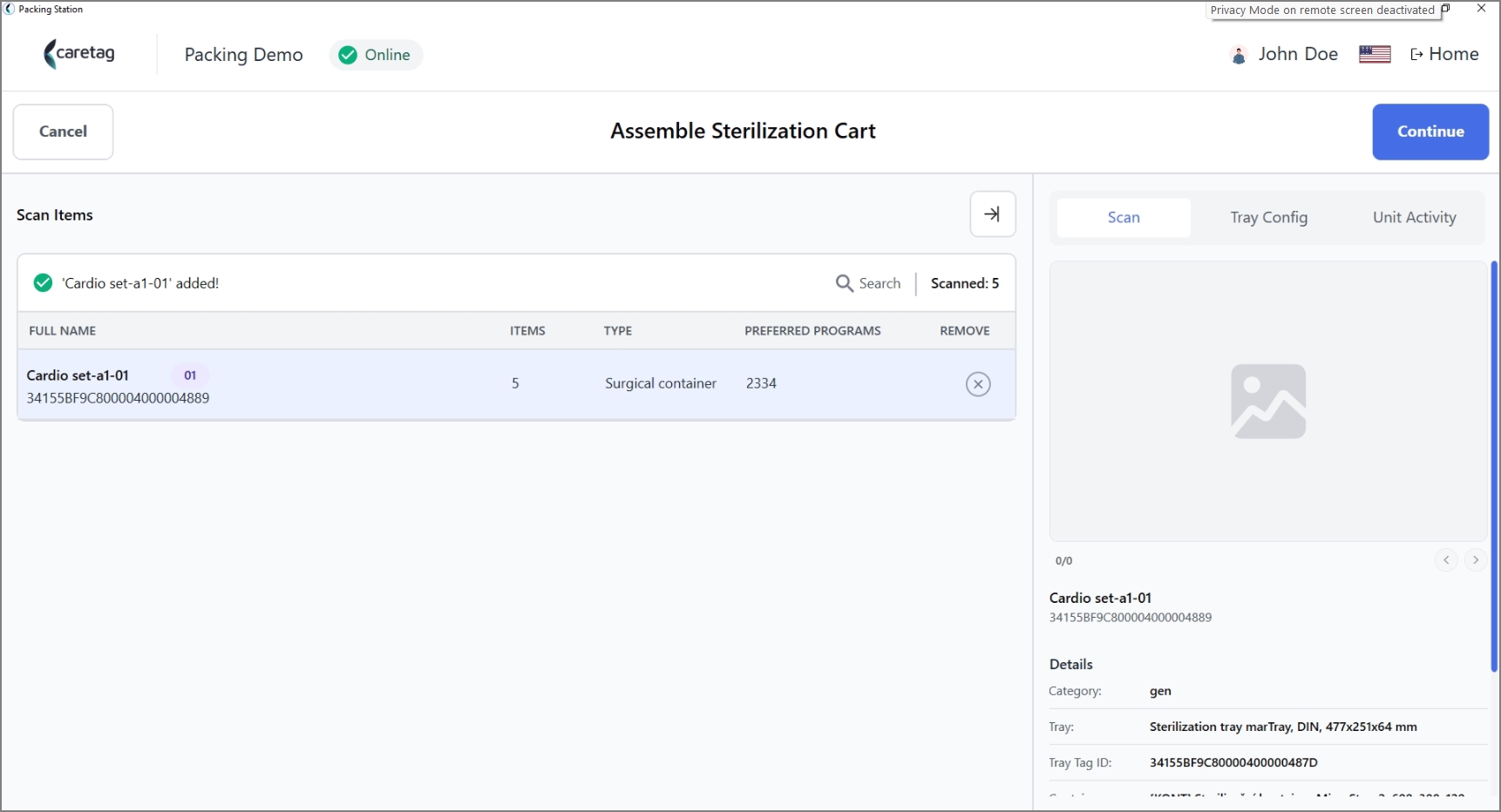1501x812 pixels.
Task: Remove Cardio set-a1-01 with the X icon
Action: [x=978, y=384]
